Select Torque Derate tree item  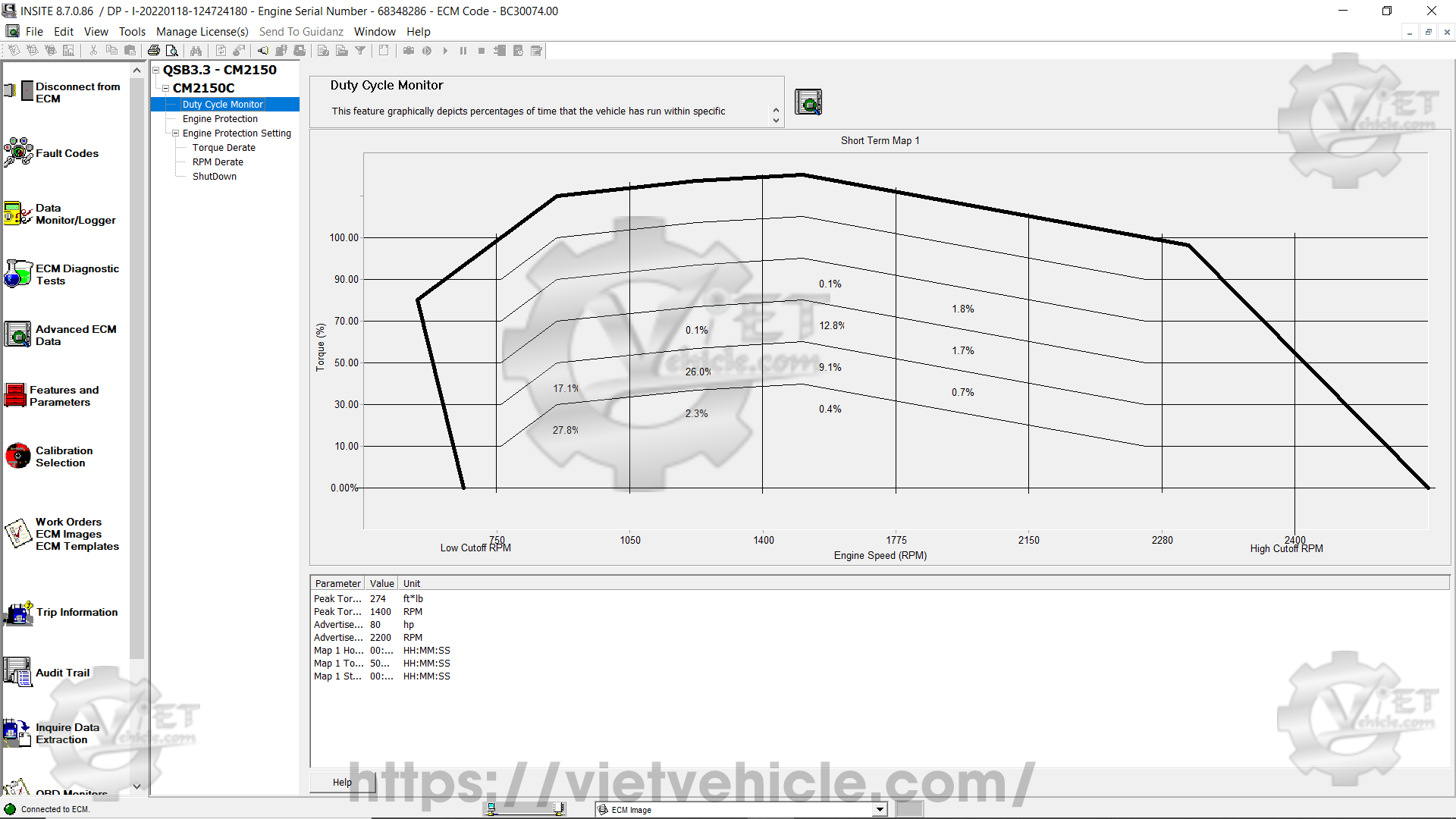(224, 148)
